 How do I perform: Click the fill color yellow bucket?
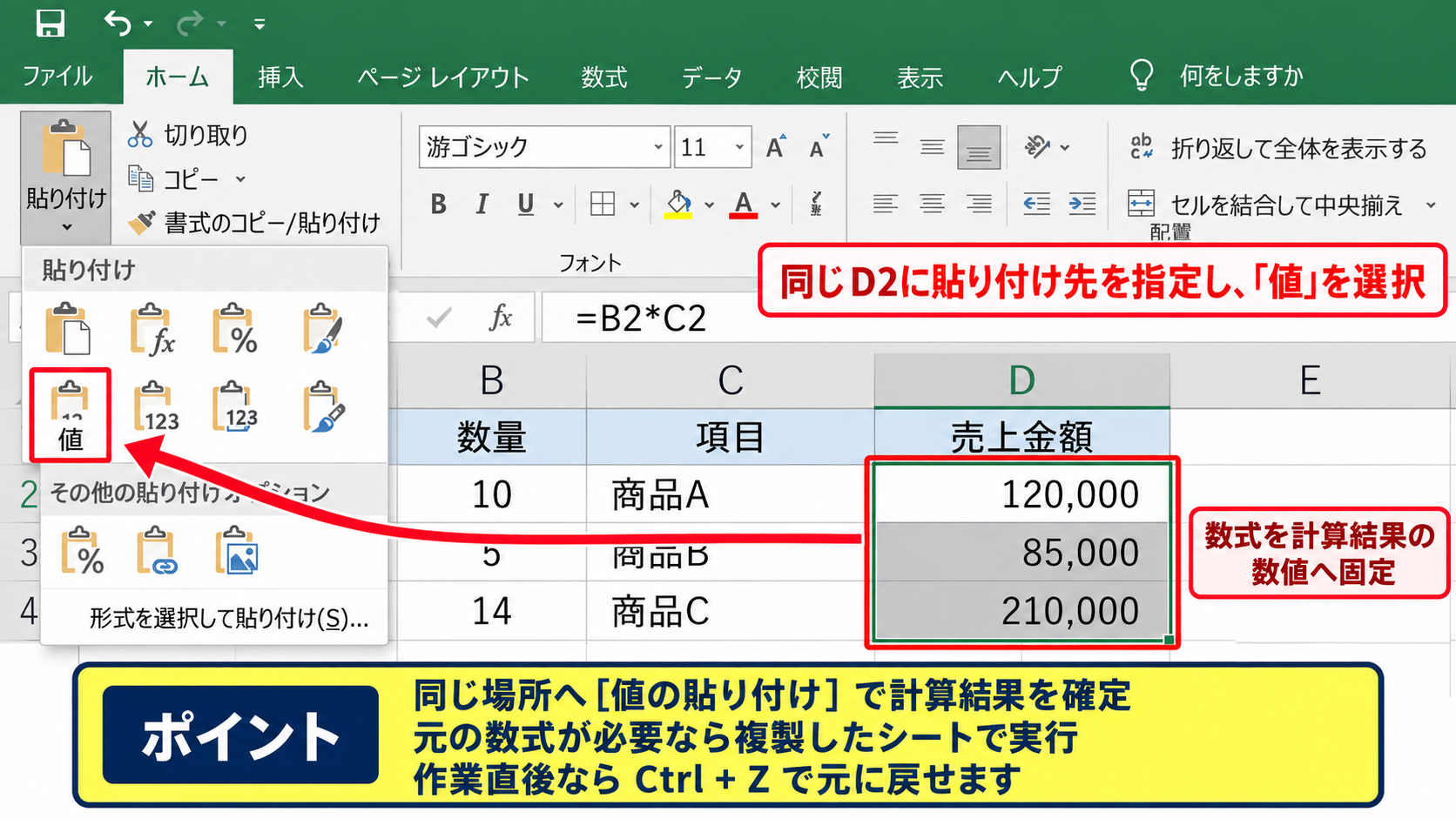tap(678, 205)
